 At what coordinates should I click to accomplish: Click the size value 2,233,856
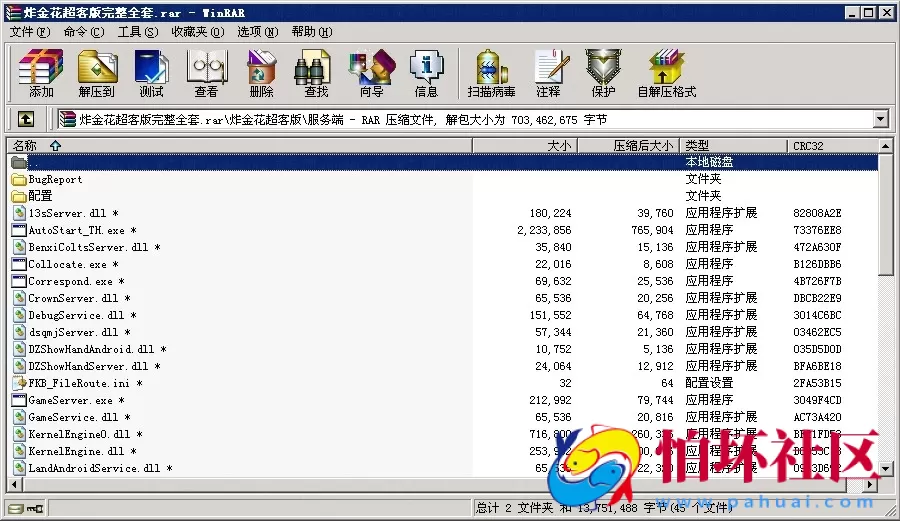[544, 230]
